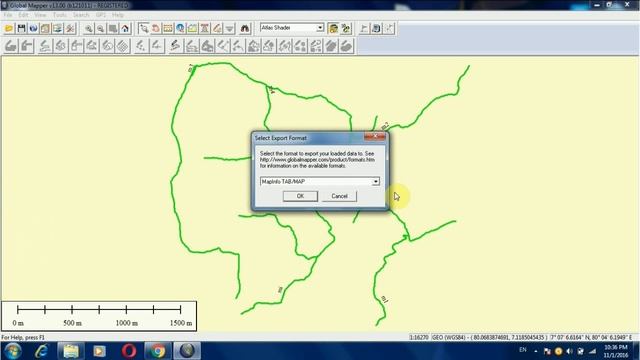Select the Feature Info tool icon

tap(180, 29)
